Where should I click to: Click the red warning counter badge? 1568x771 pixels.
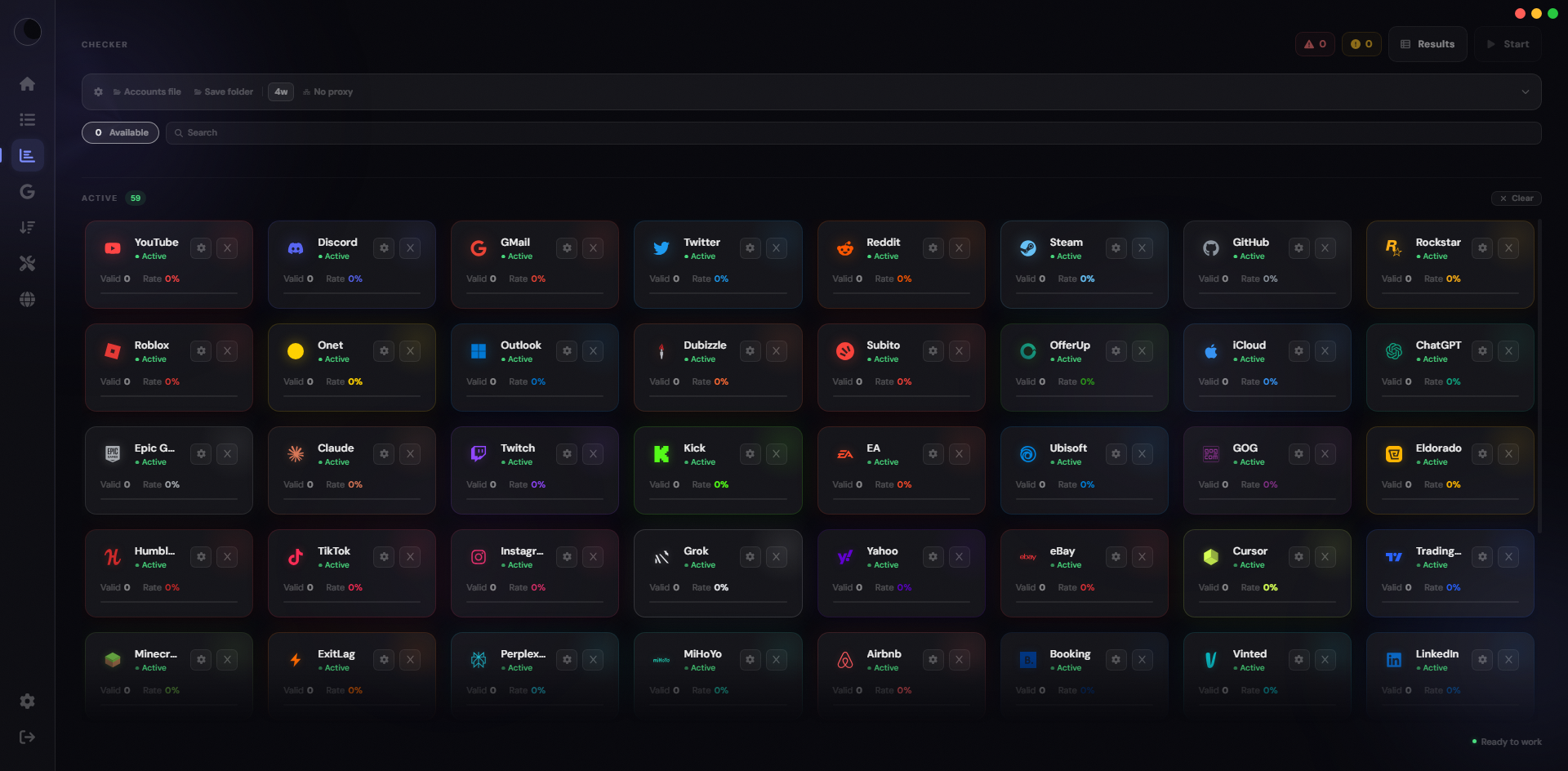pos(1315,44)
